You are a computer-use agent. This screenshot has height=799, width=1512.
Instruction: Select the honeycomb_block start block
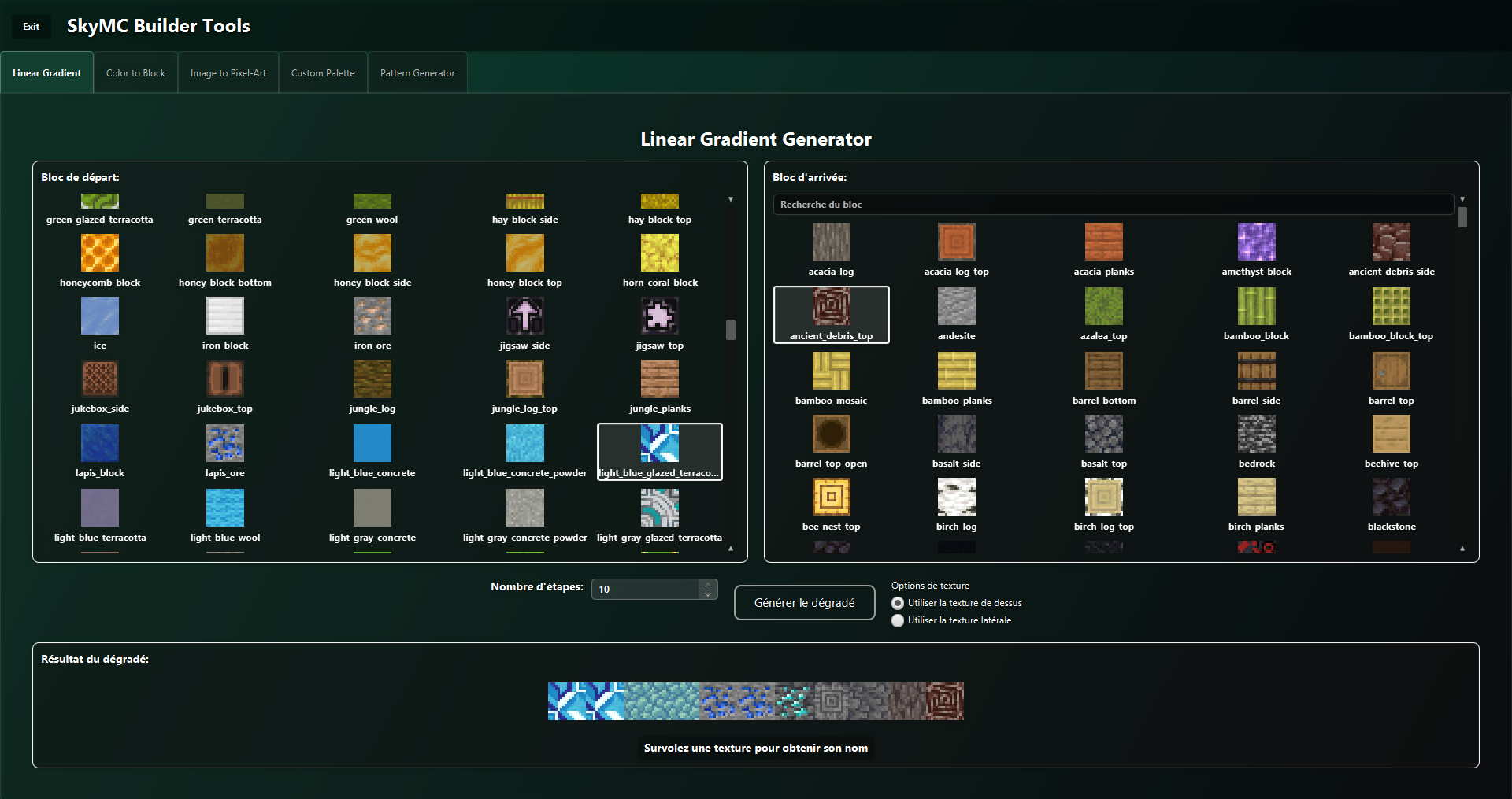pos(100,253)
